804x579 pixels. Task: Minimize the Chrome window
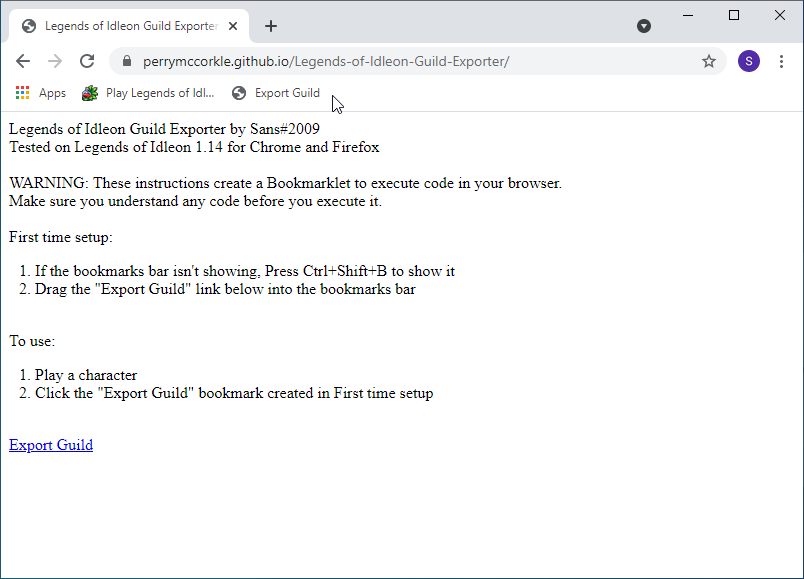(x=688, y=15)
